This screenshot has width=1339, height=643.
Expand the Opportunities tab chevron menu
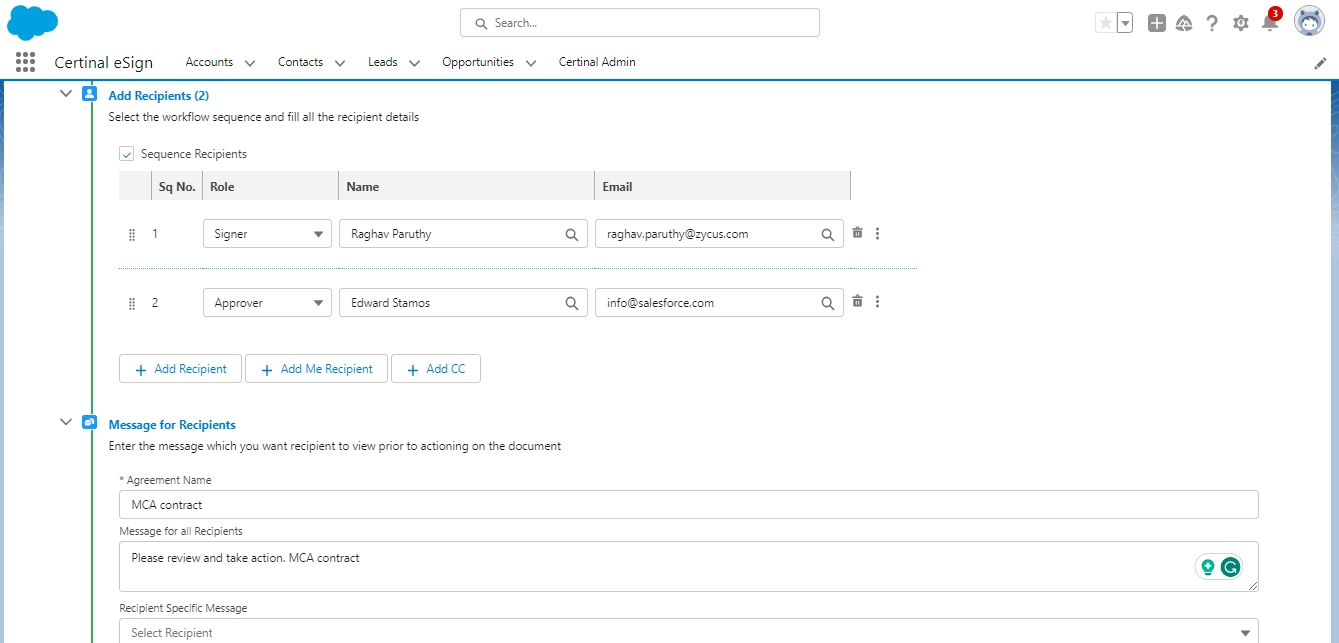point(531,63)
